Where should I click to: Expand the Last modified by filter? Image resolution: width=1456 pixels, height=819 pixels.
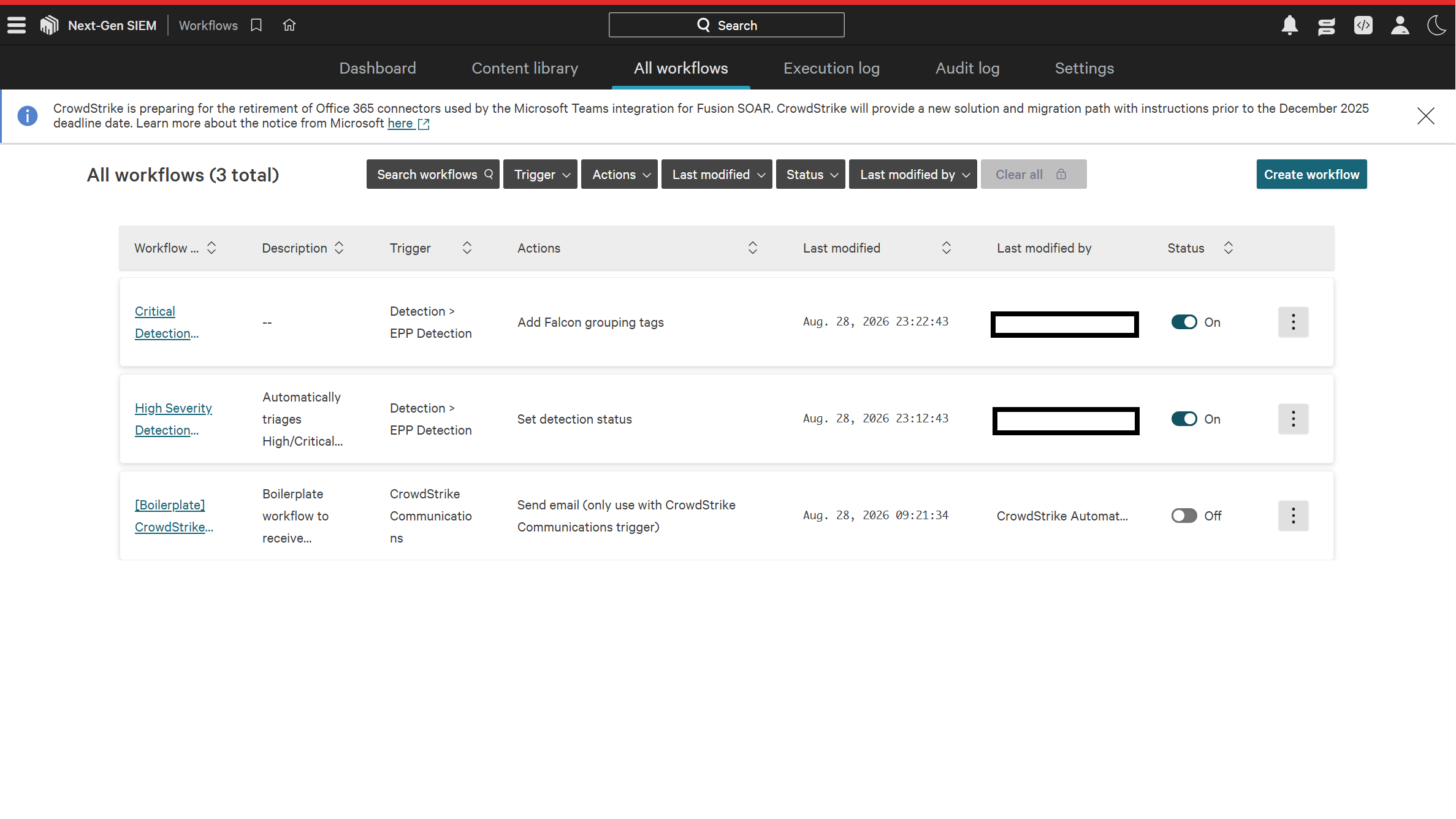[x=913, y=175]
